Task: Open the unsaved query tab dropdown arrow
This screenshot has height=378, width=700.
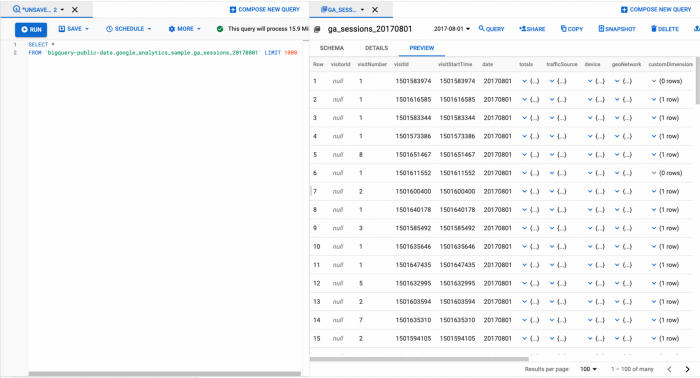Action: (x=62, y=9)
